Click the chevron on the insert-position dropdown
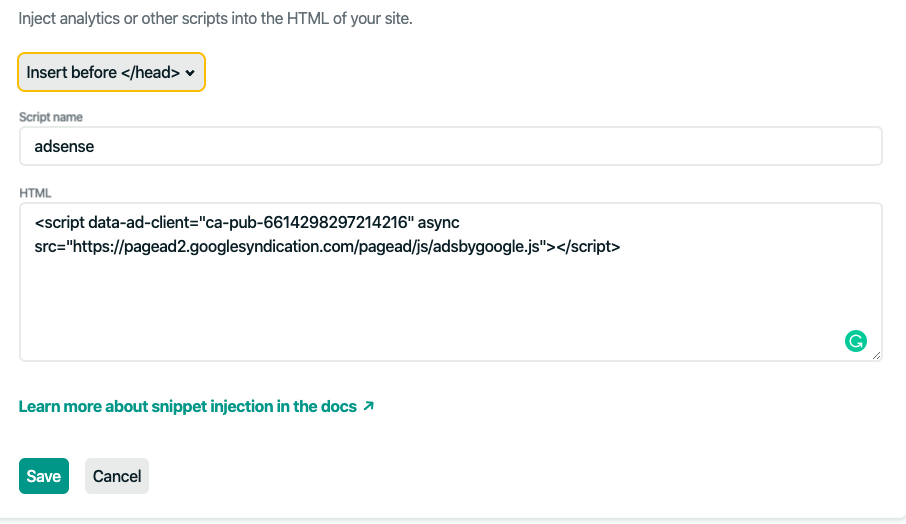Image resolution: width=906 pixels, height=524 pixels. click(x=190, y=73)
